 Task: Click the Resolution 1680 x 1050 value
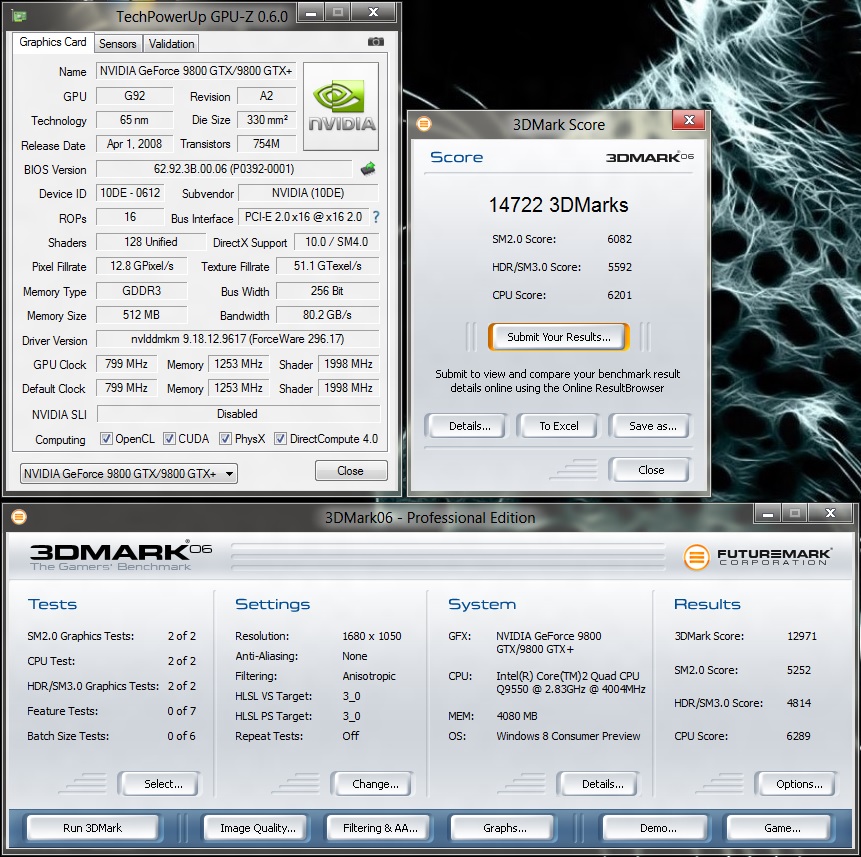pos(372,636)
